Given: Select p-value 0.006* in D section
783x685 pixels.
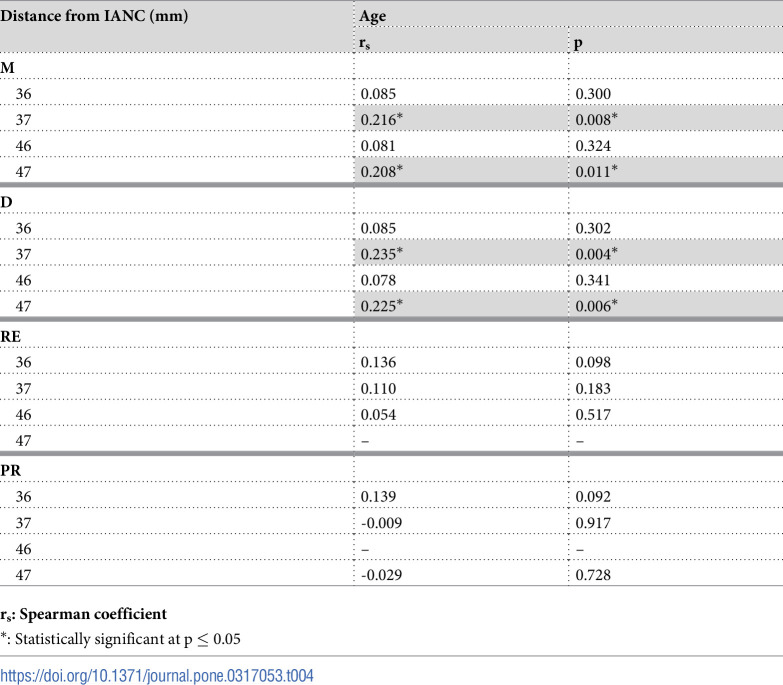Looking at the screenshot, I should [596, 306].
